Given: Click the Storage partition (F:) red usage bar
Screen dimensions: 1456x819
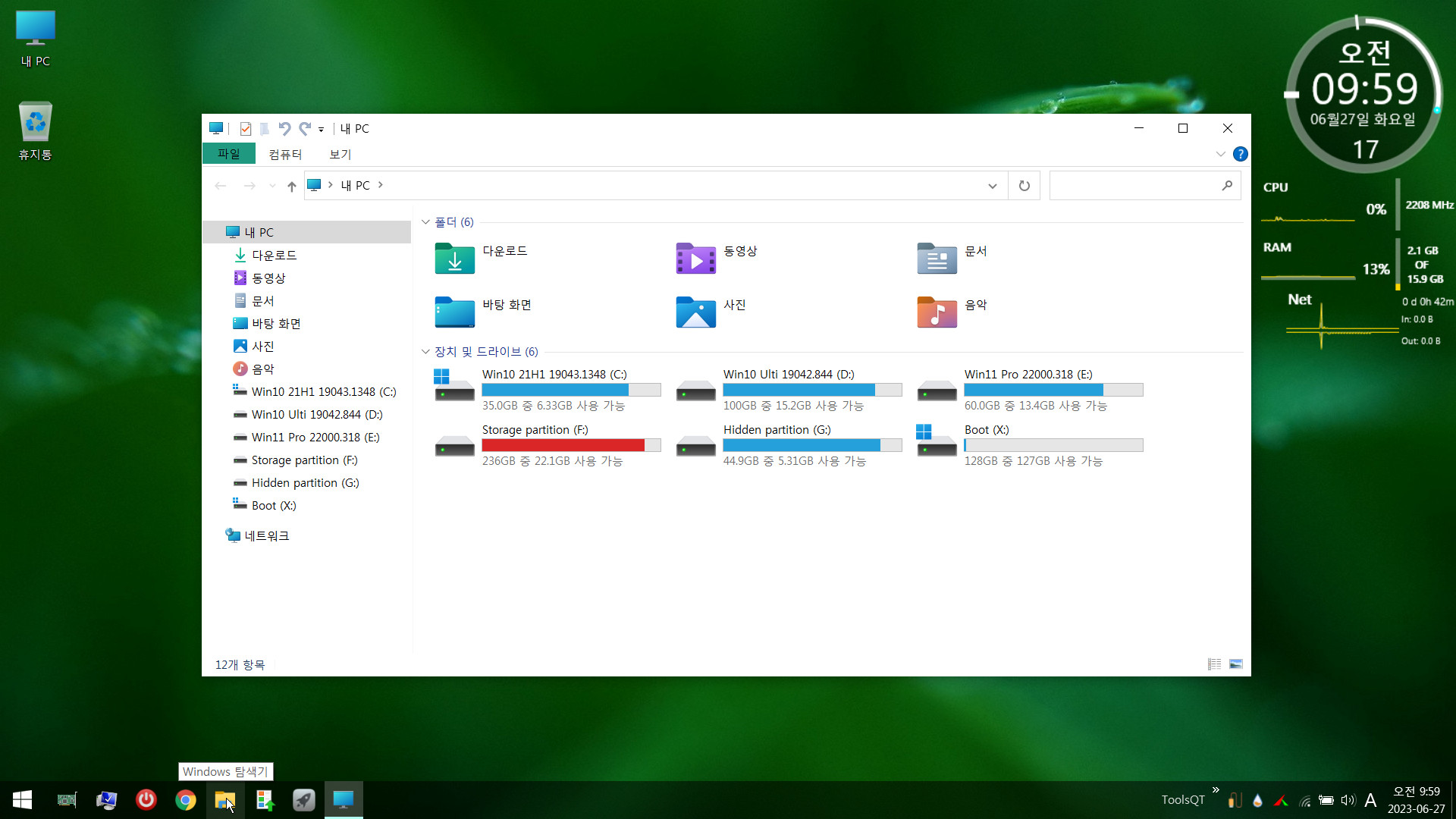Looking at the screenshot, I should (571, 446).
